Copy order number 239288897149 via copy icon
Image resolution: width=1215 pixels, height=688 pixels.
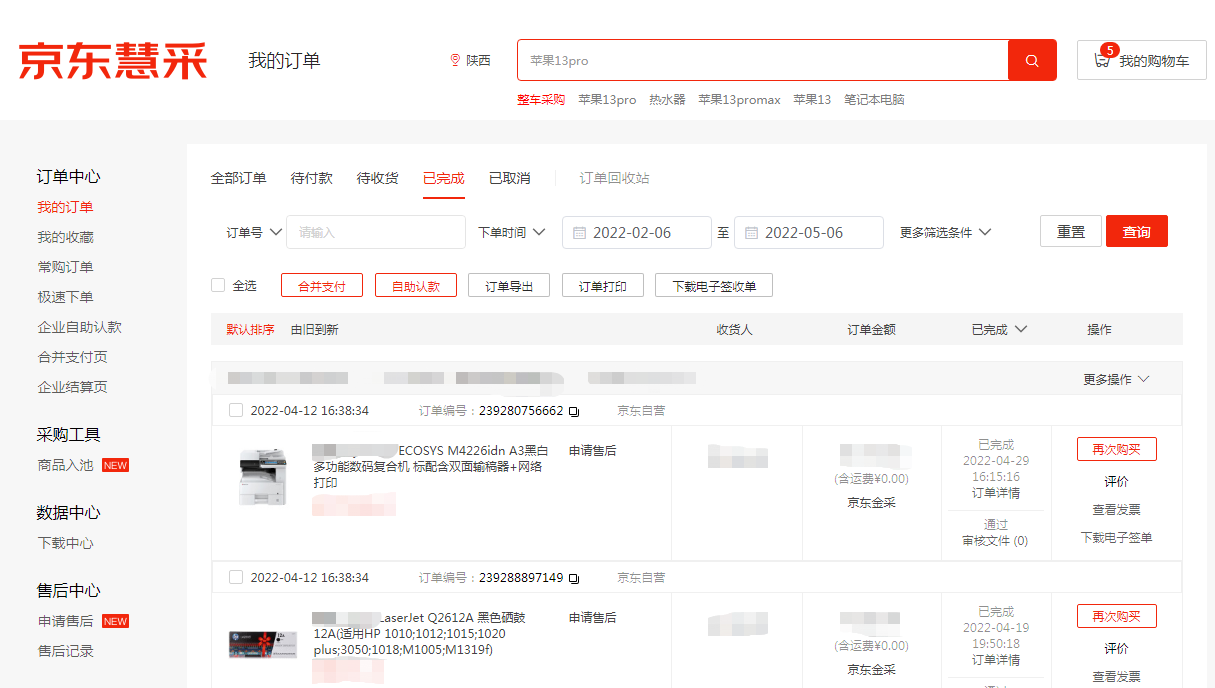point(574,578)
